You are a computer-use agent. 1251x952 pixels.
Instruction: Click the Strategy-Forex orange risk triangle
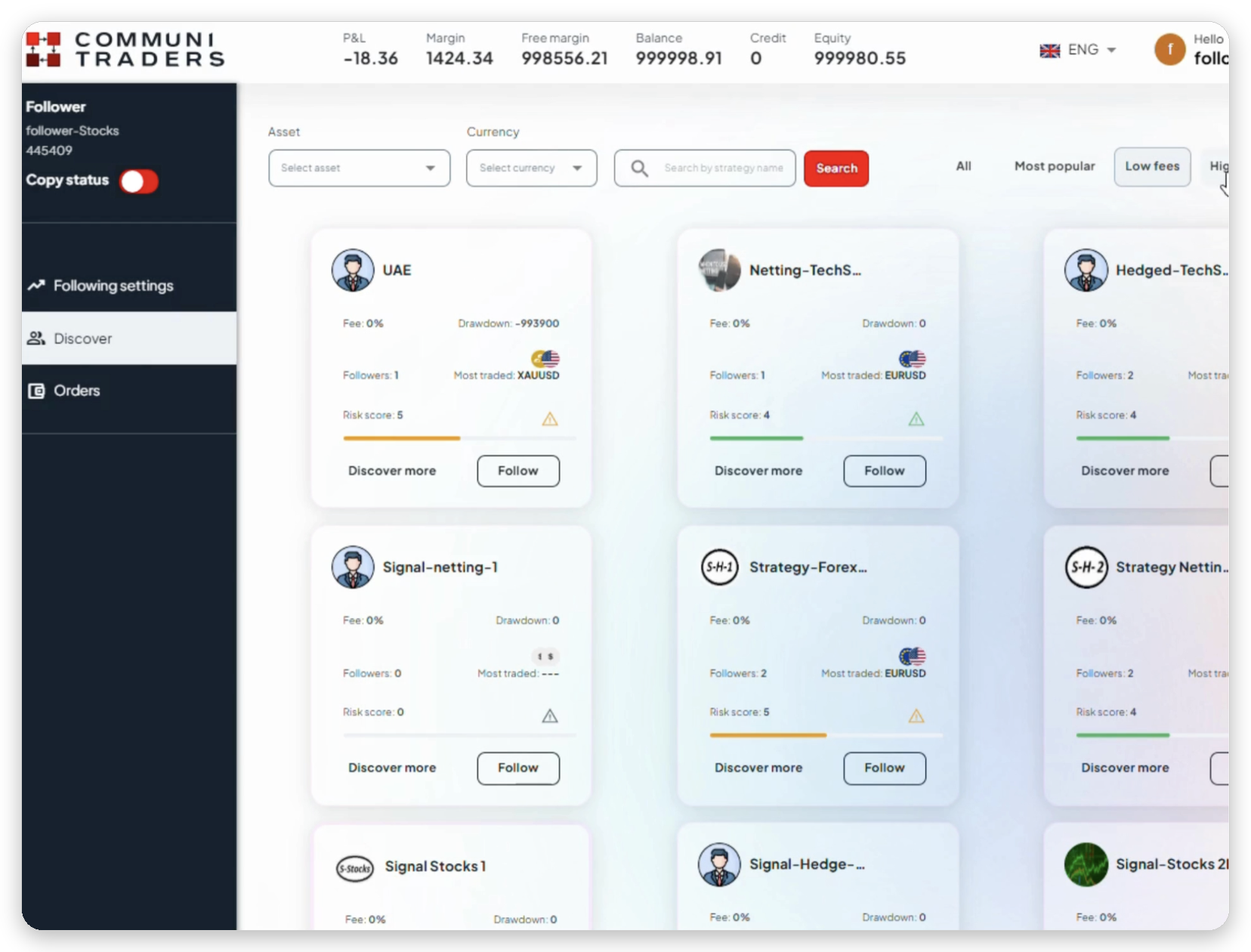click(916, 716)
